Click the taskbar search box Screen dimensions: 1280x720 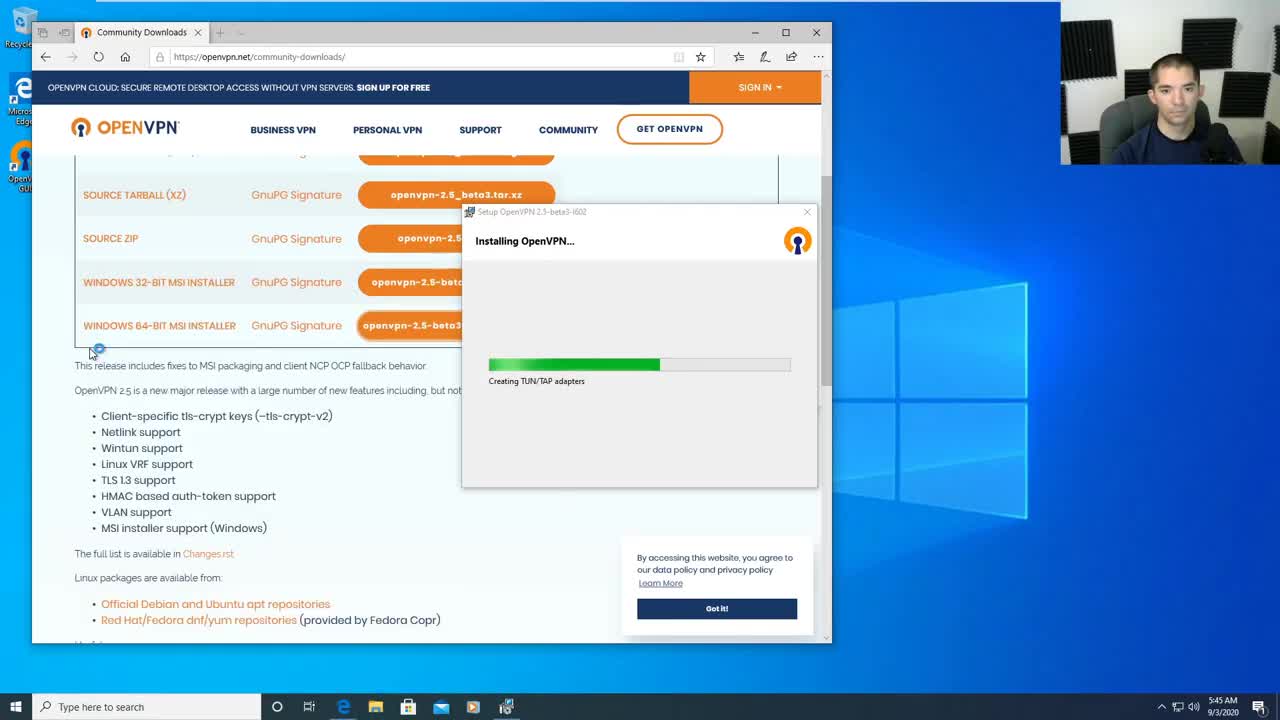click(146, 707)
